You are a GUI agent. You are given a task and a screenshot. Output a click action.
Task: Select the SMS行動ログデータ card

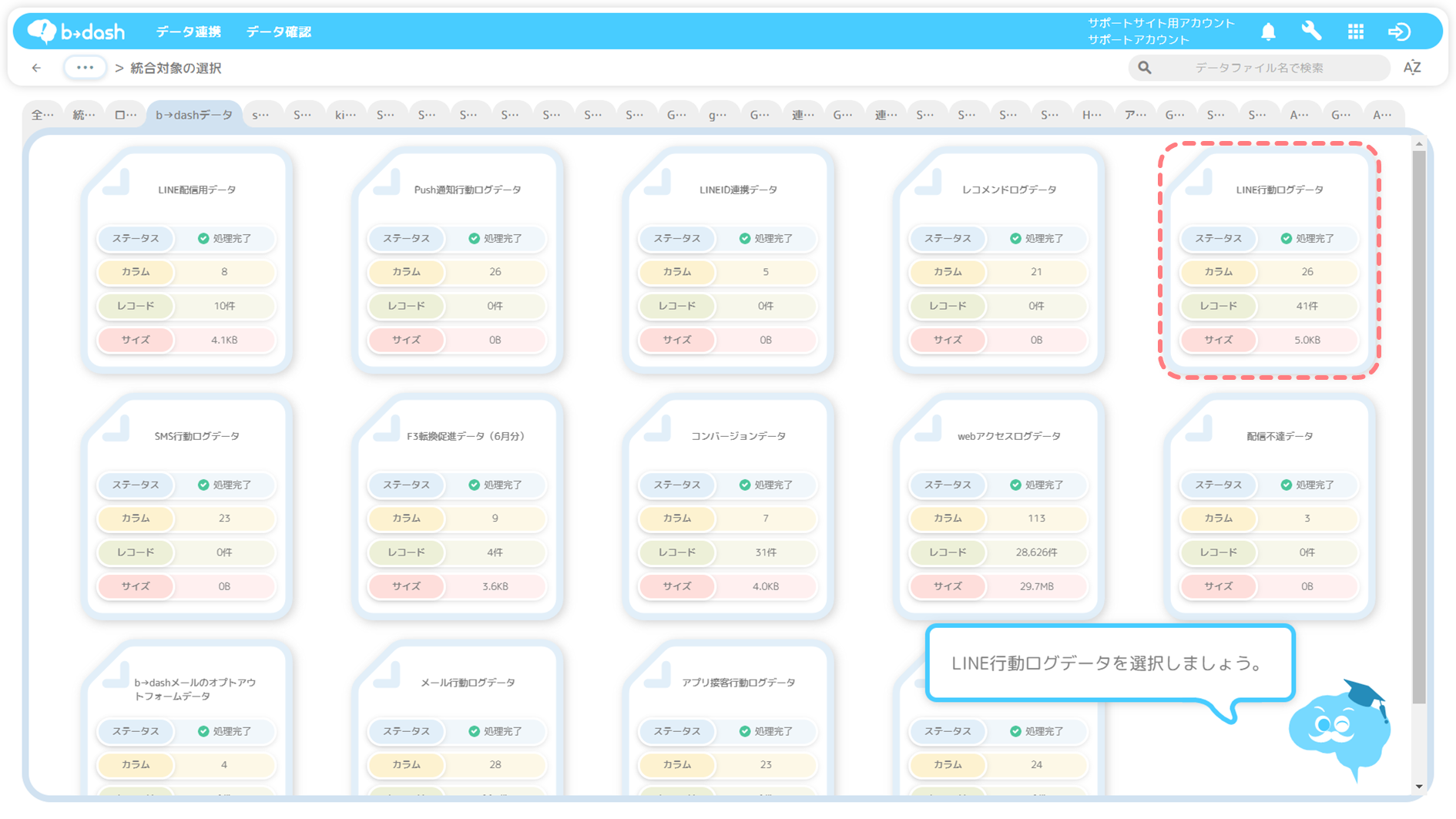[x=186, y=507]
